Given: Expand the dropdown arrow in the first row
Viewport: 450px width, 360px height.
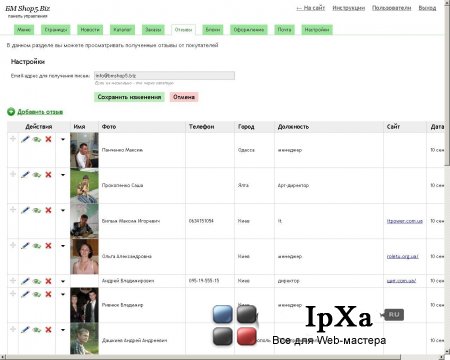Looking at the screenshot, I should click(x=63, y=140).
